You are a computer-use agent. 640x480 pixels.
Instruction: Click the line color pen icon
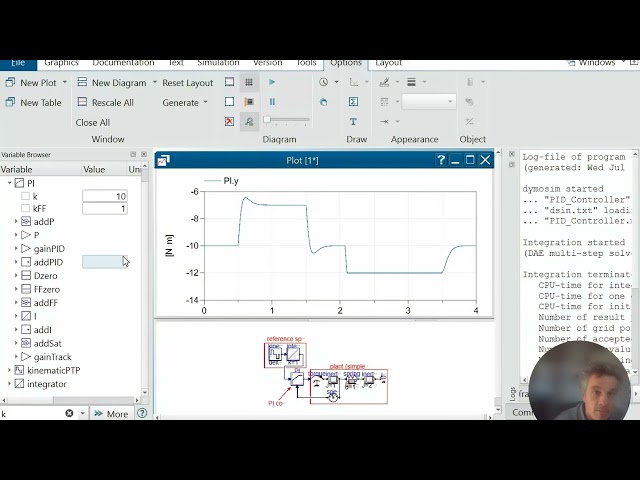(x=384, y=82)
